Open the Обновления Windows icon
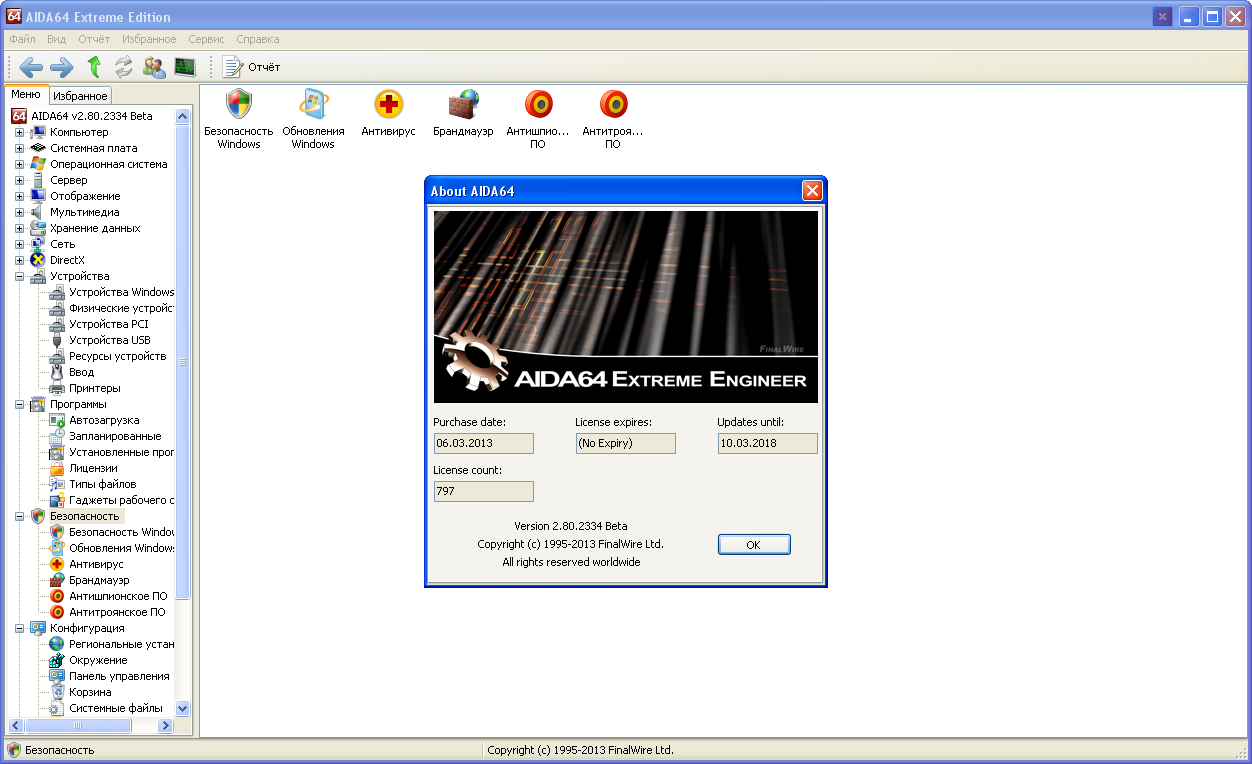1252x764 pixels. click(x=313, y=105)
